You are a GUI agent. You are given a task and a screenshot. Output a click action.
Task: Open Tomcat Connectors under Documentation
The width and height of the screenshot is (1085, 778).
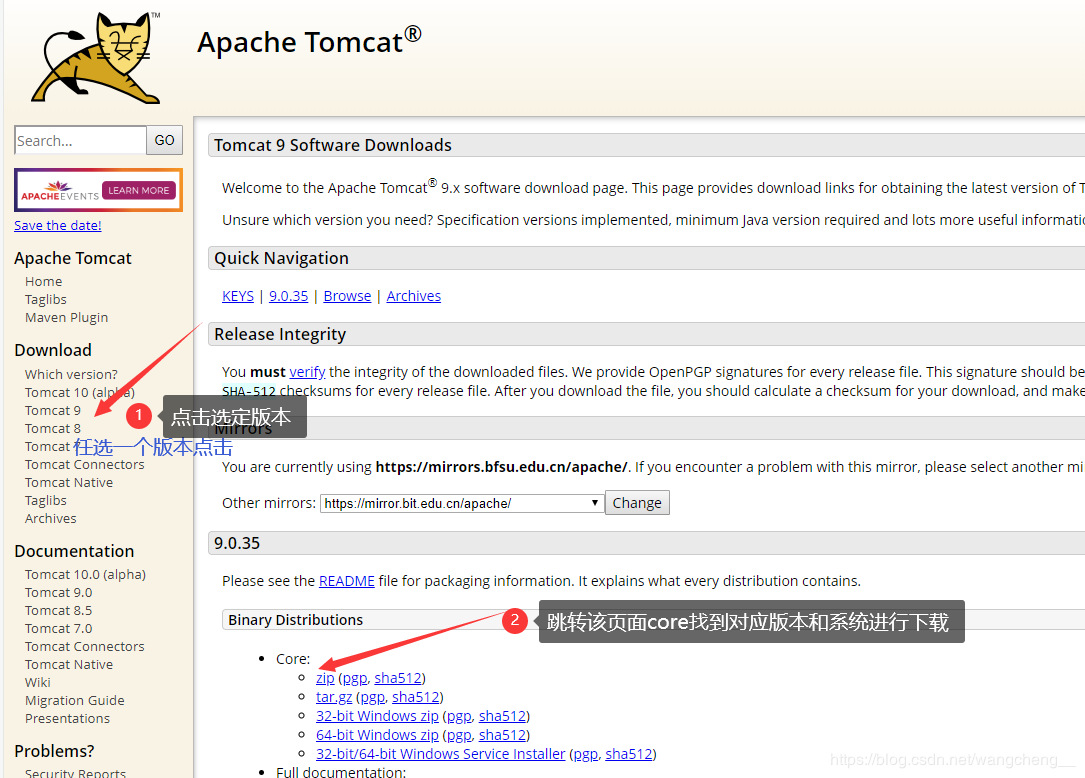[x=84, y=646]
